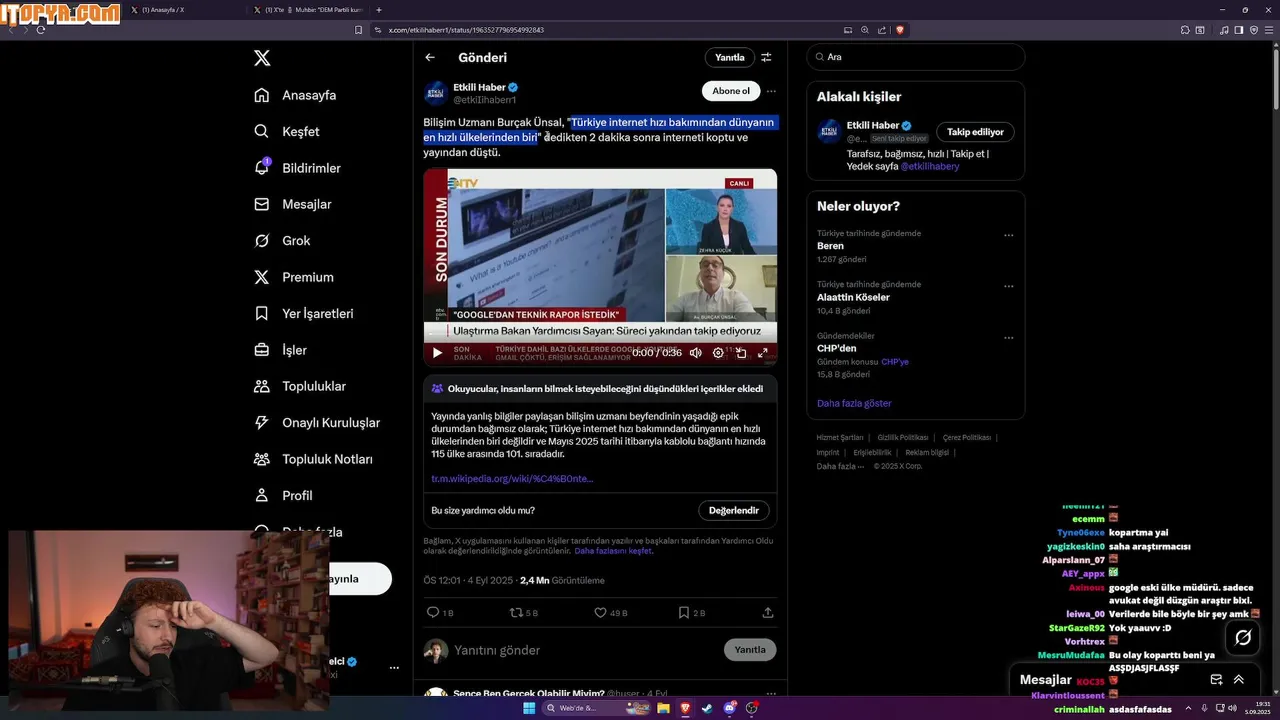The width and height of the screenshot is (1280, 720).
Task: Play the embedded video
Action: [437, 353]
